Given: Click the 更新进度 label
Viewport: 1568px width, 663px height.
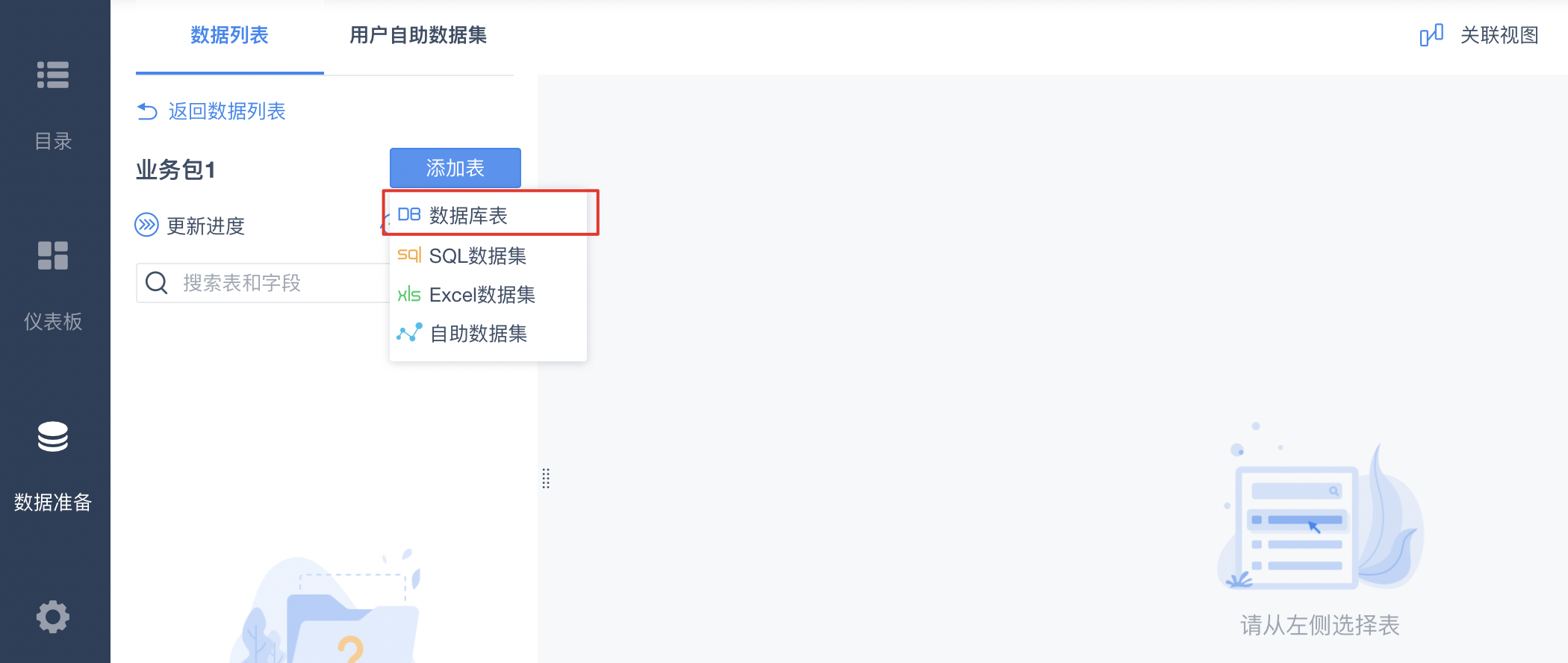Looking at the screenshot, I should pyautogui.click(x=206, y=225).
